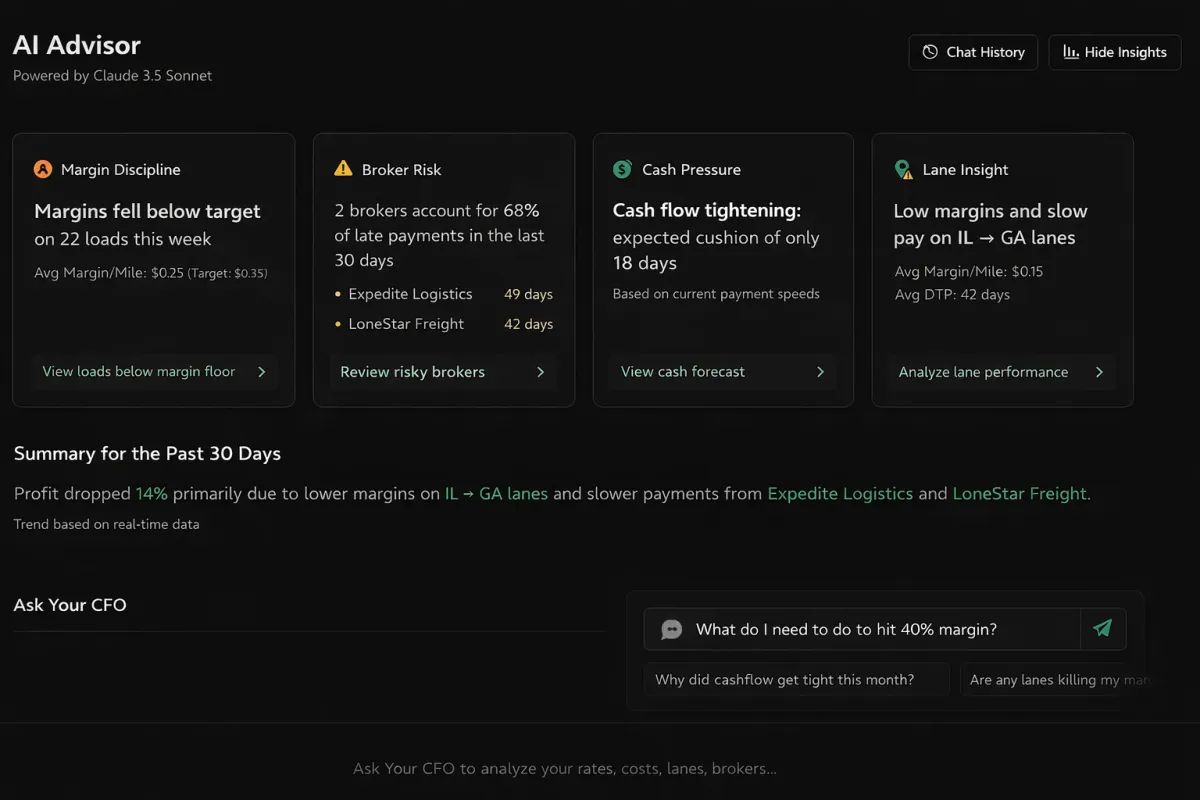This screenshot has height=800, width=1200.
Task: Follow the Expedite Logistics link in summary
Action: [x=840, y=493]
